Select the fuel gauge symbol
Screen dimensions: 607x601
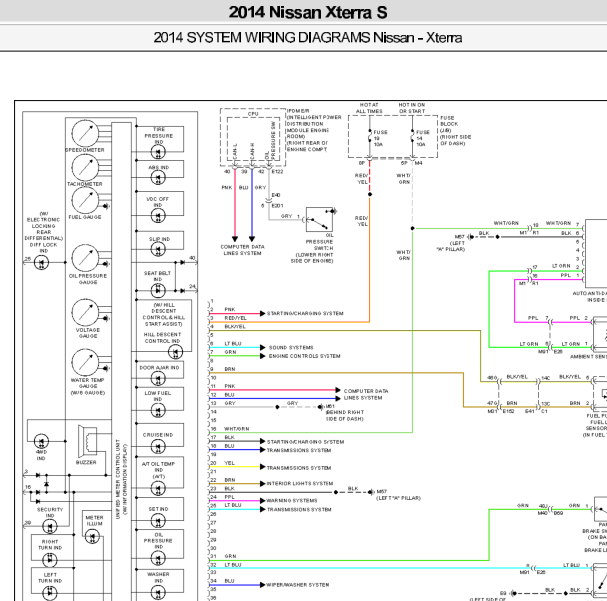click(85, 200)
